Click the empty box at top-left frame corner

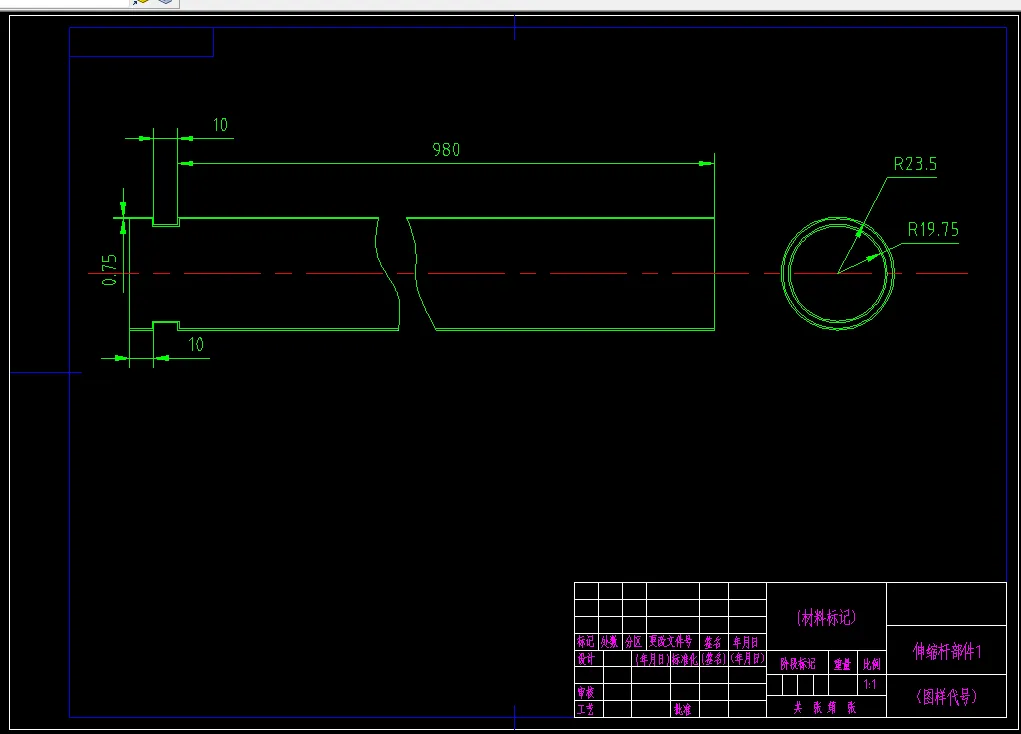141,42
